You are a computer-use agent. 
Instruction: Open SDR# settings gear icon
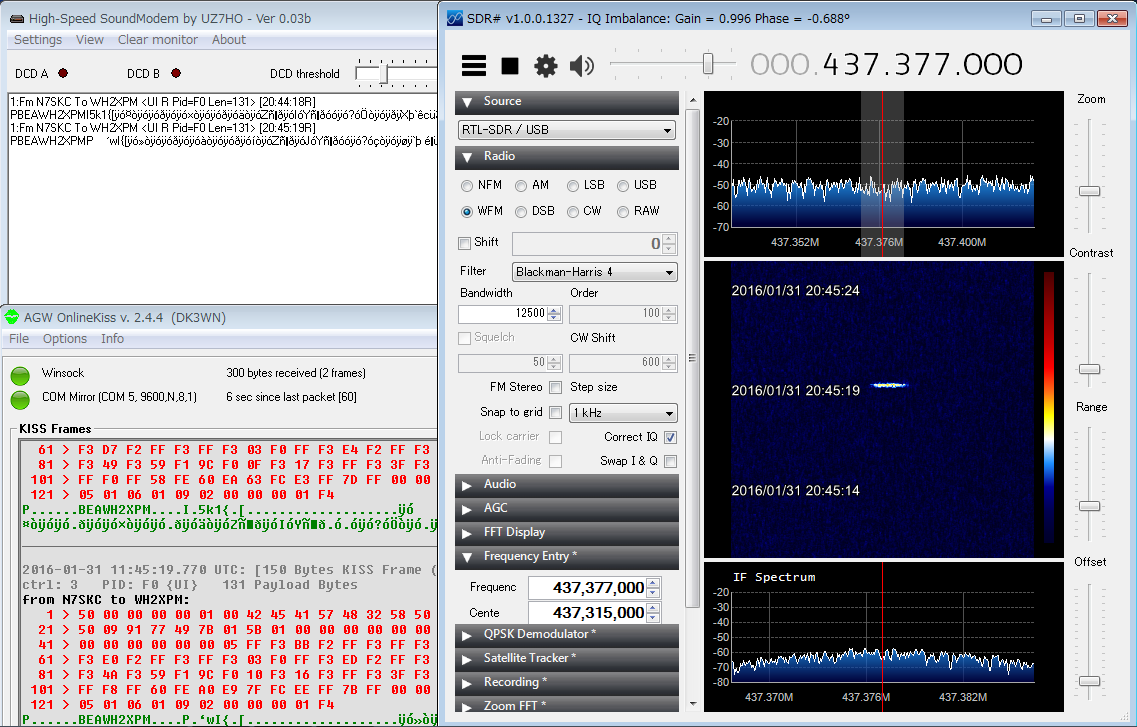click(545, 66)
